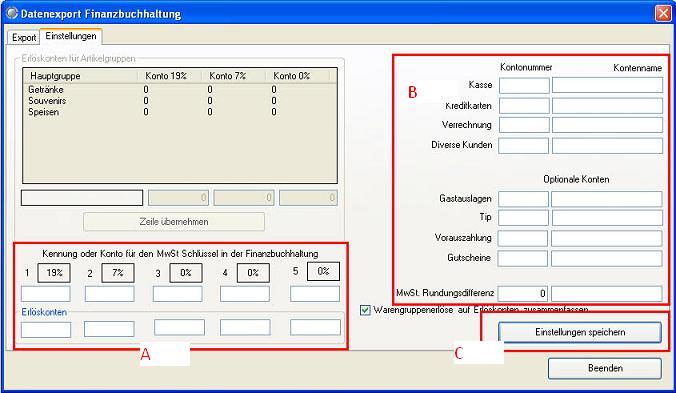Close the Datenexport Finanzbuchhaltung window
The image size is (676, 393).
coord(663,13)
